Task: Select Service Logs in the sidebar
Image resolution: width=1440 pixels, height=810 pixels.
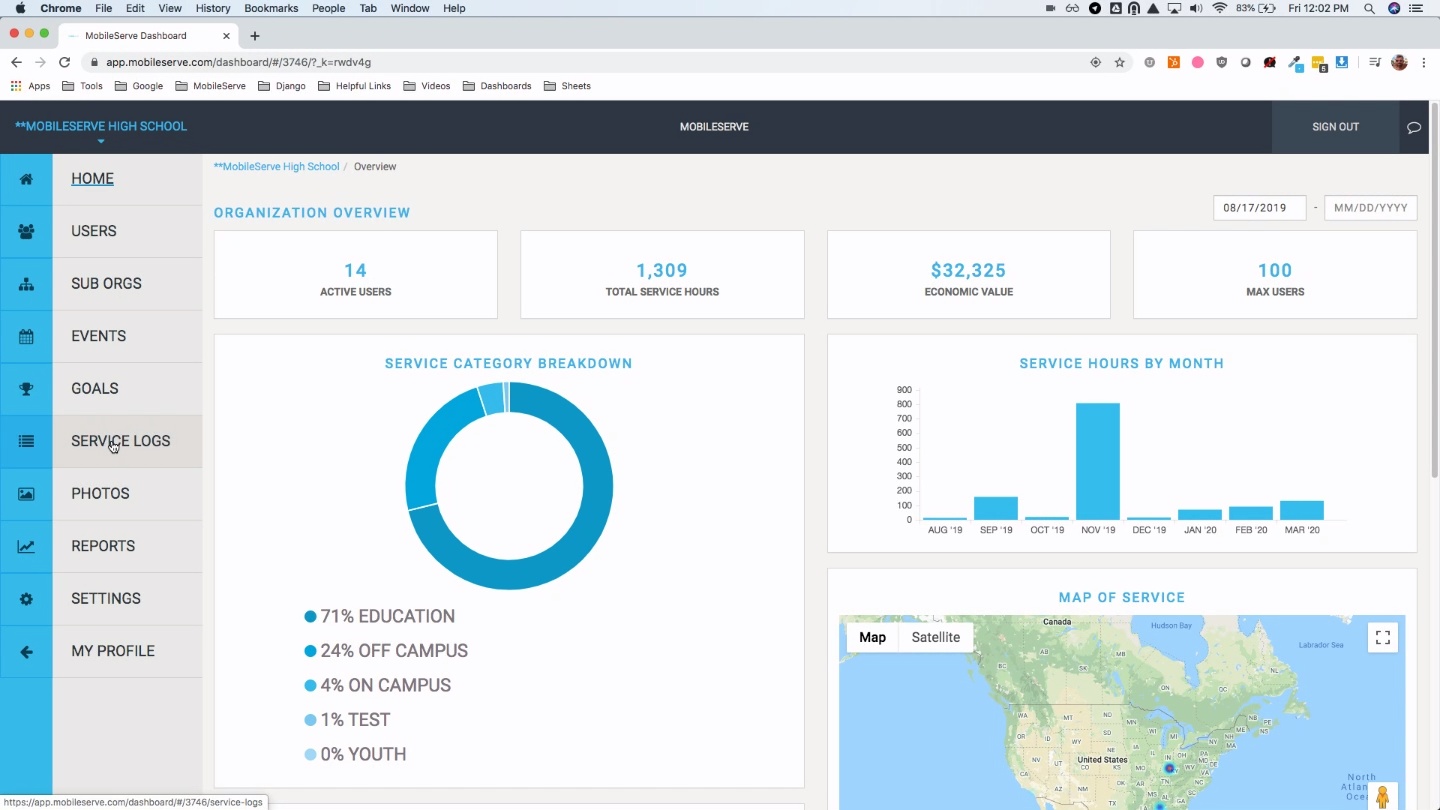Action: (120, 441)
